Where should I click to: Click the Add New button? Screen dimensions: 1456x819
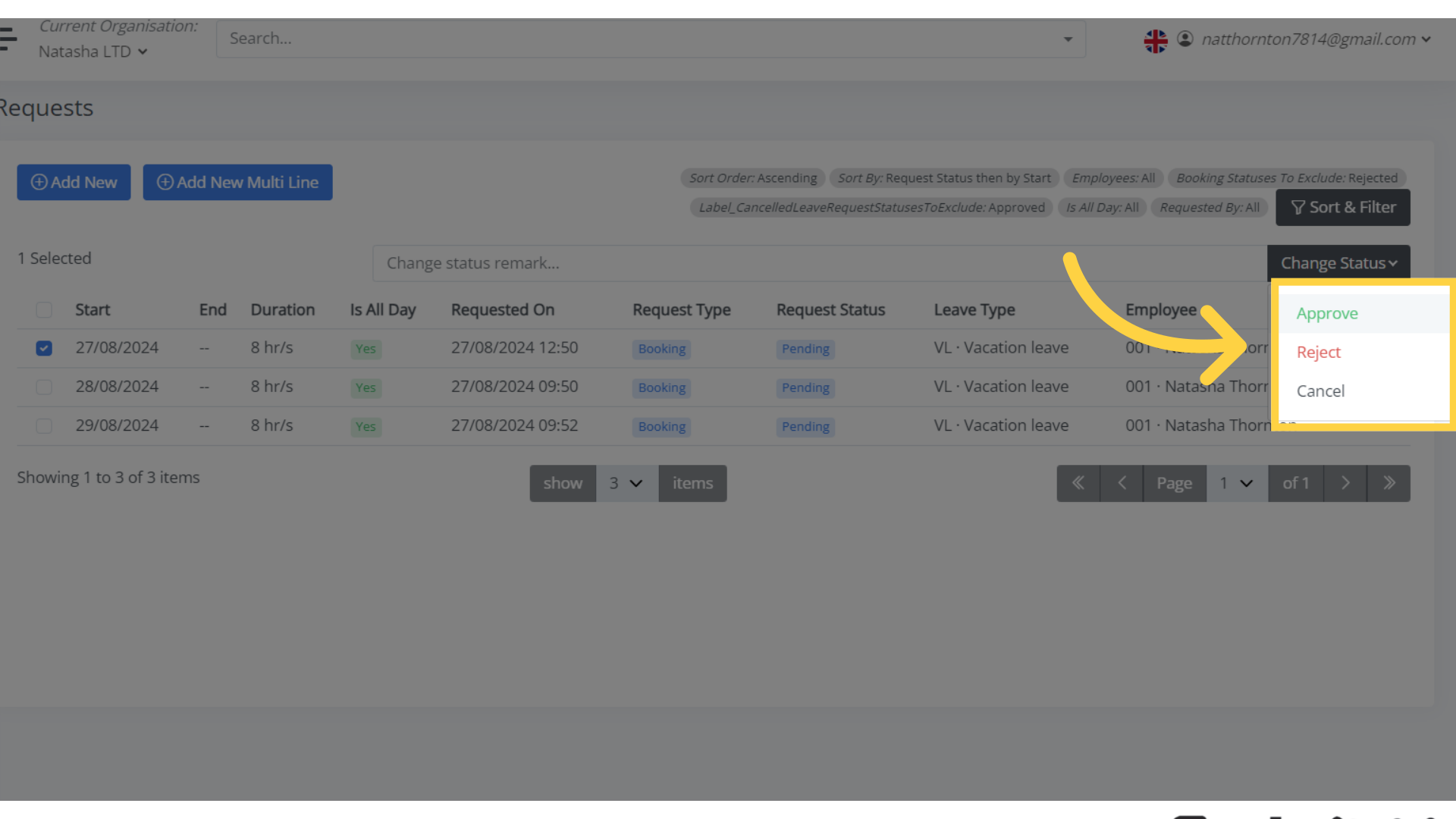pyautogui.click(x=74, y=182)
